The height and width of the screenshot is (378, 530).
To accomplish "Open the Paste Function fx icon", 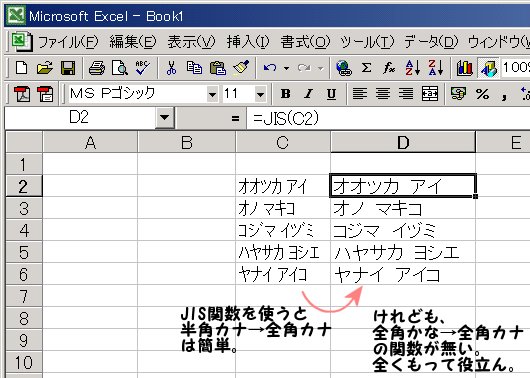I will (389, 68).
